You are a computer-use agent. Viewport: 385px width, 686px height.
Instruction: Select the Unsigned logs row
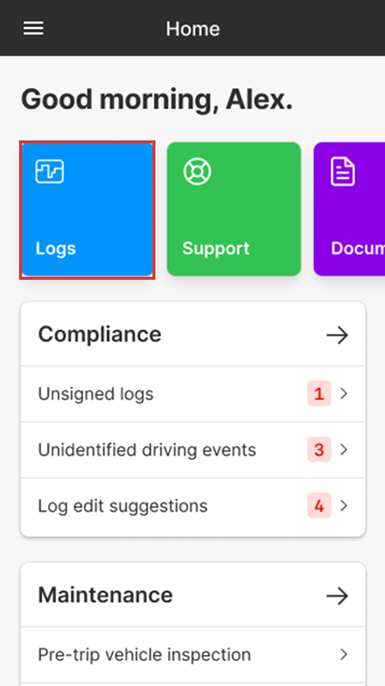[x=193, y=394]
